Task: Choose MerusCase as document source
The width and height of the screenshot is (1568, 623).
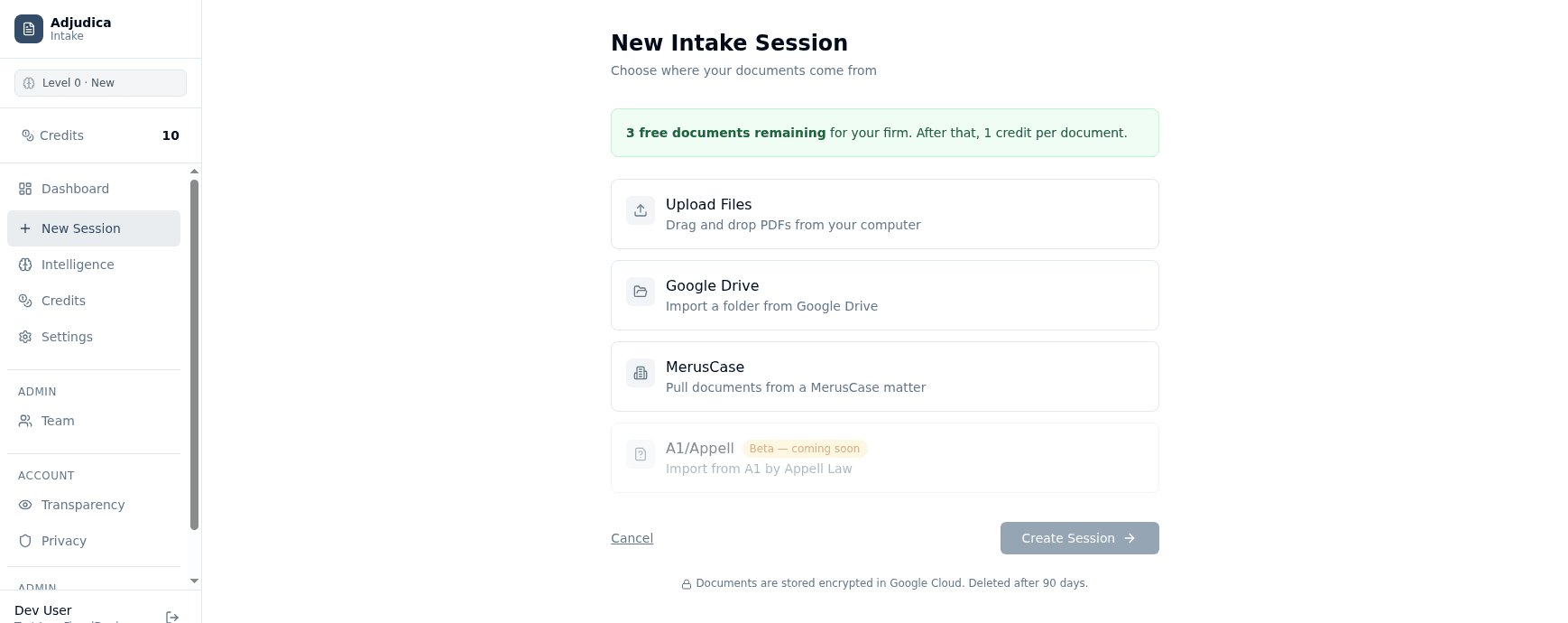Action: (x=885, y=377)
